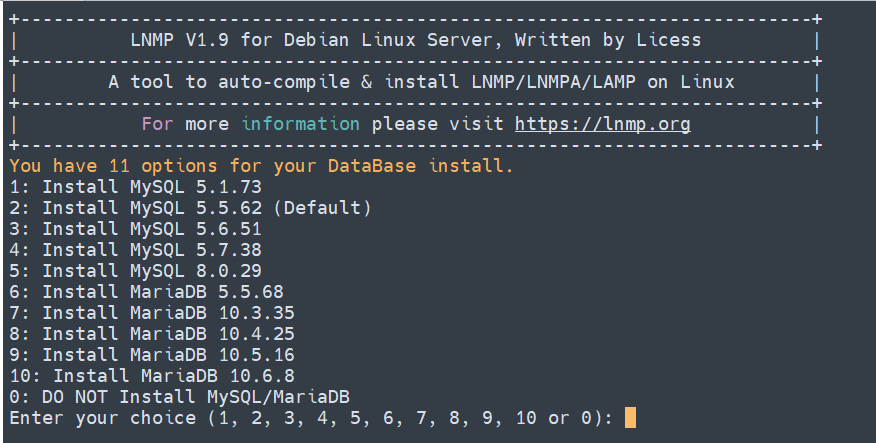The width and height of the screenshot is (876, 443).
Task: Click the LNMP V1.9 title line
Action: coord(415,41)
